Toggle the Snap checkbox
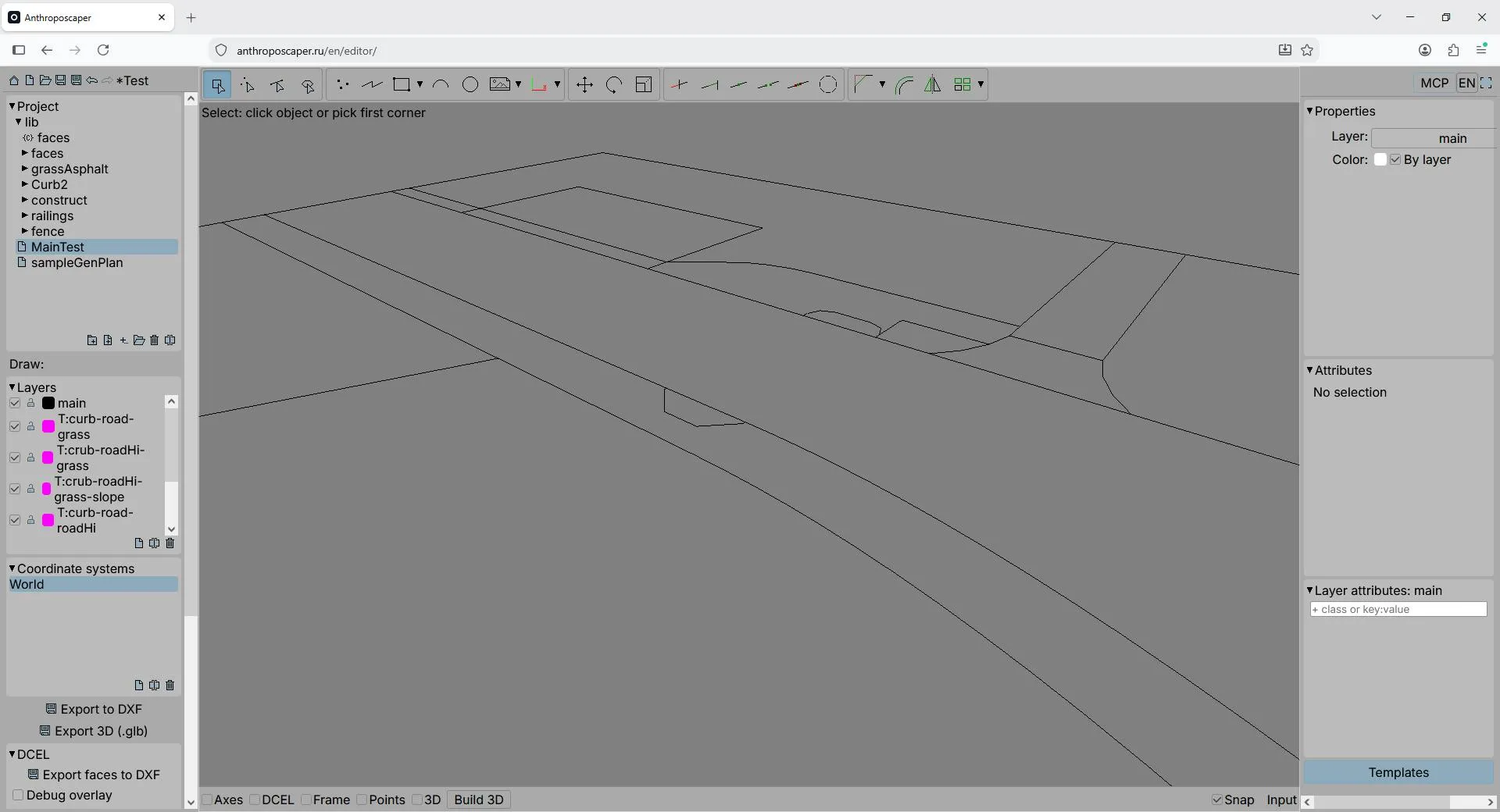Viewport: 1500px width, 812px height. click(x=1216, y=800)
